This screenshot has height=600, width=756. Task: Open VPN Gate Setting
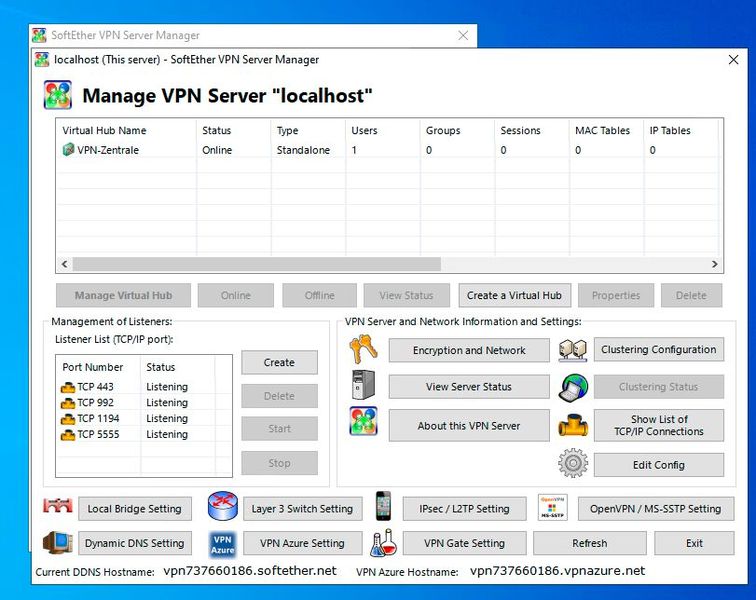click(x=464, y=543)
